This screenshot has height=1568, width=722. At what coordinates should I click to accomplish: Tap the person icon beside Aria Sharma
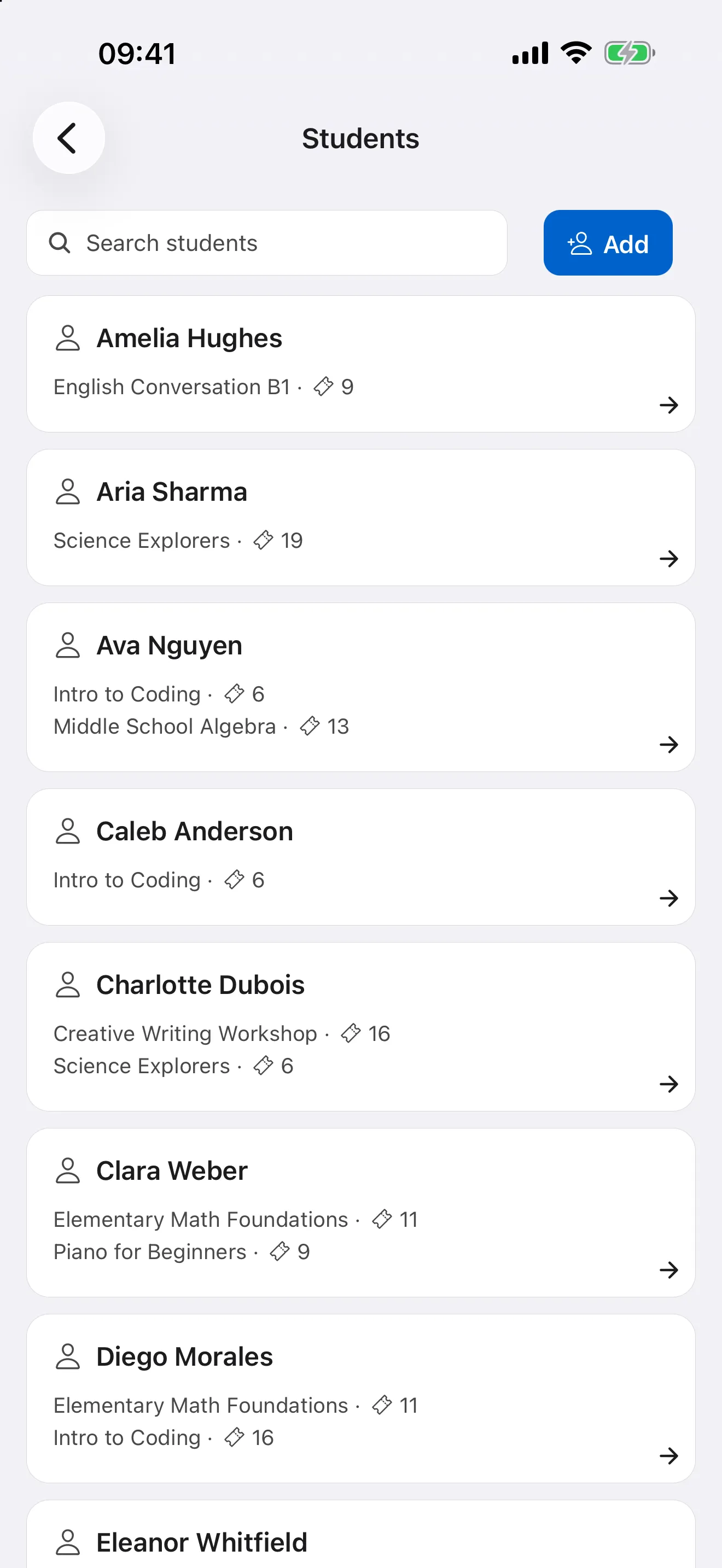pos(68,491)
